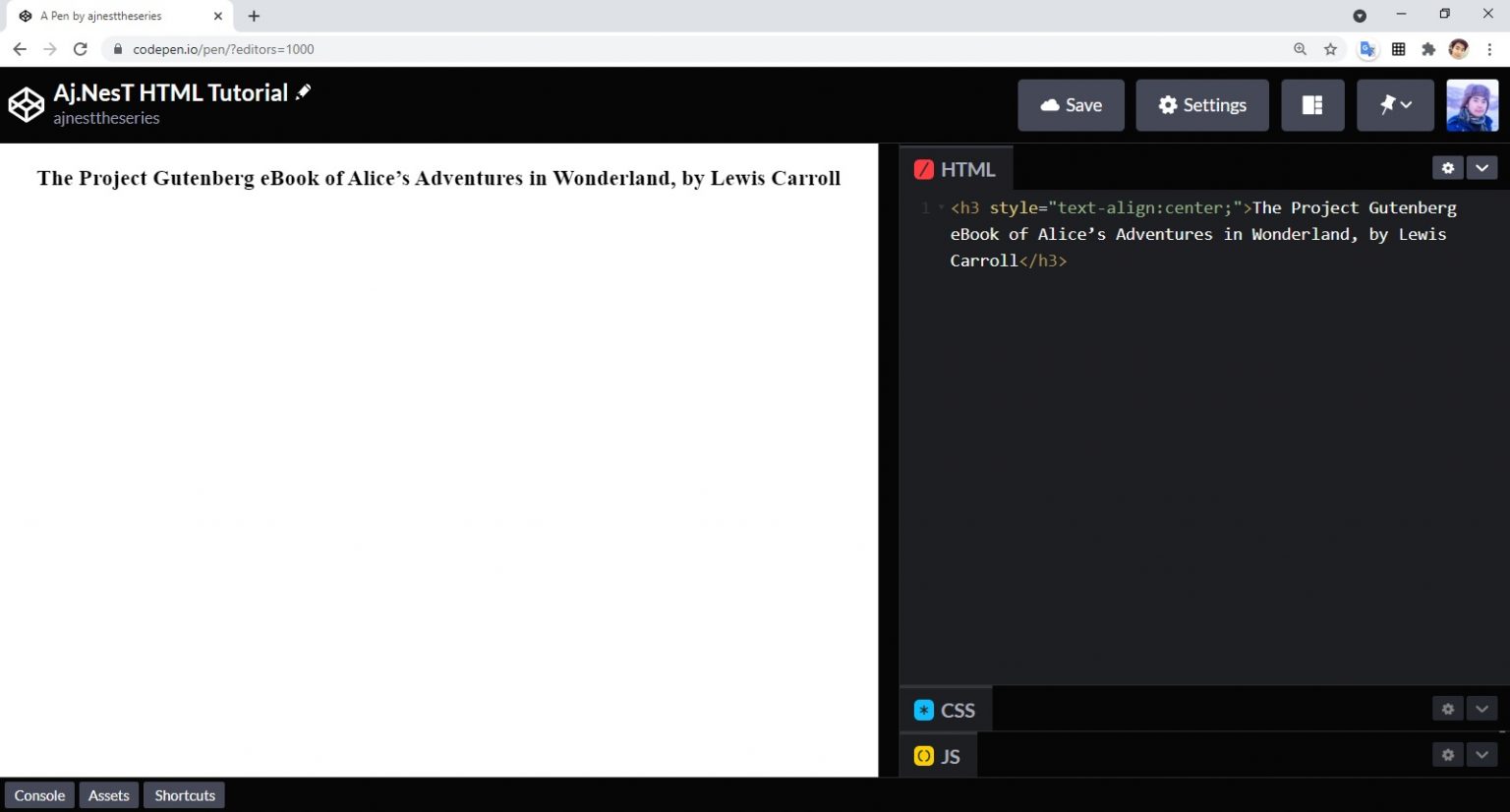The image size is (1510, 812).
Task: Open JS editor settings gear
Action: (x=1447, y=754)
